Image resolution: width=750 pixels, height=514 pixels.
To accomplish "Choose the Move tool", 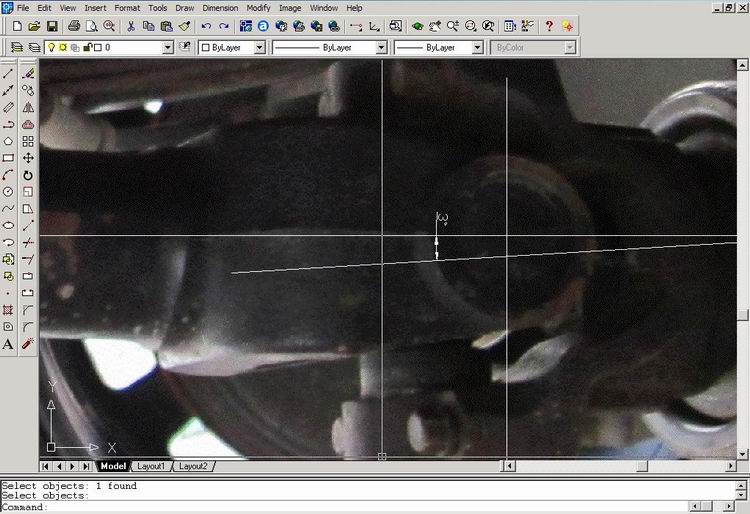I will click(28, 158).
